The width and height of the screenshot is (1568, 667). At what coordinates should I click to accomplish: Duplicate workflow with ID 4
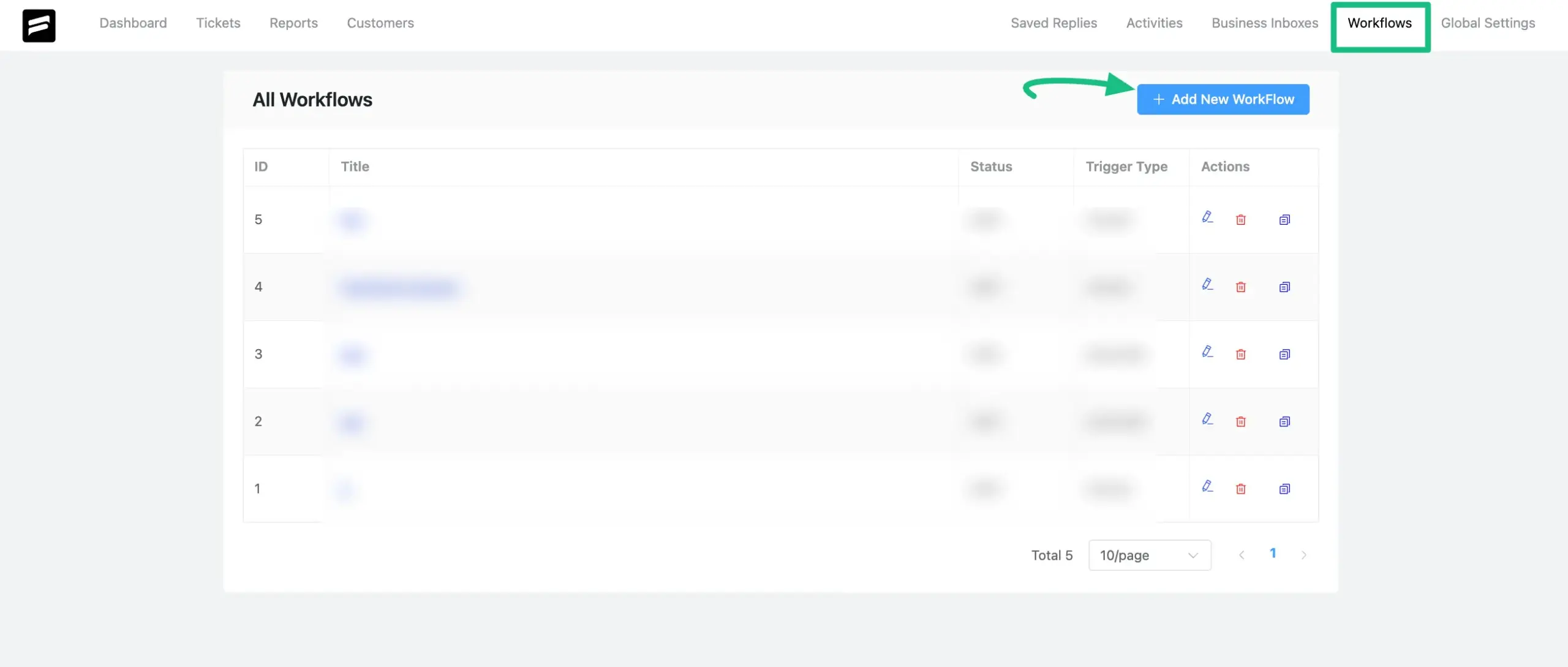coord(1284,287)
